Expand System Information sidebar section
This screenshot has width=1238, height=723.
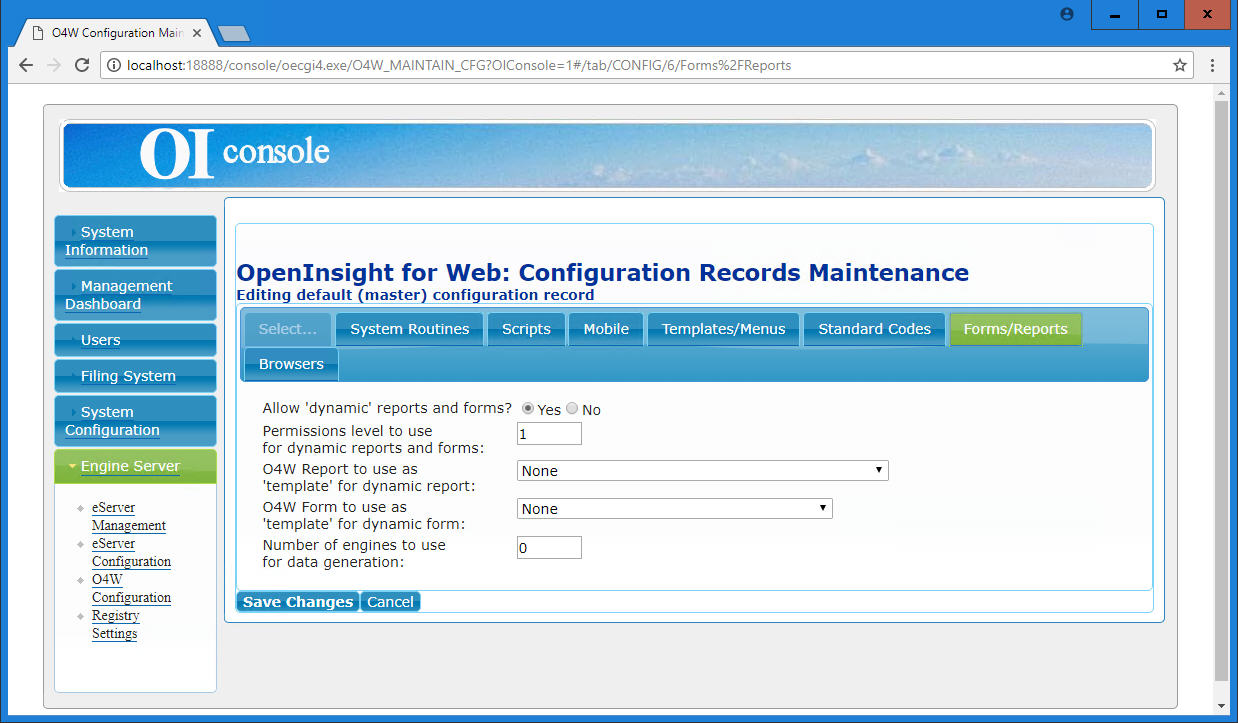click(135, 241)
